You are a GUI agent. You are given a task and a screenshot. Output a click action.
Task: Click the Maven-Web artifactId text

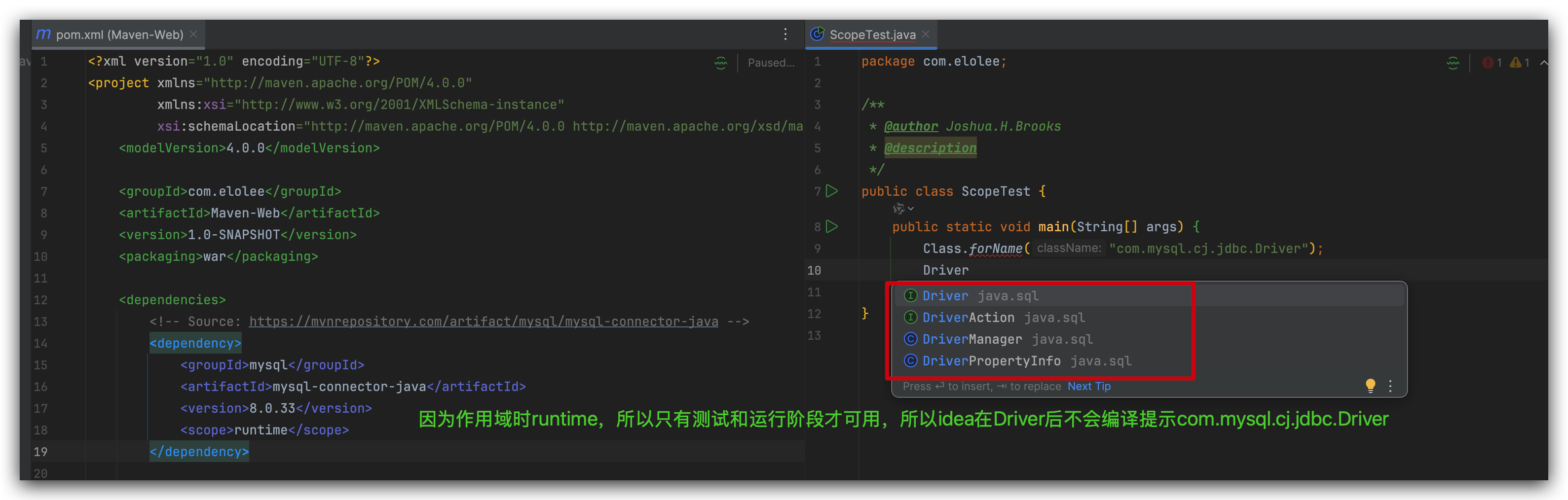[x=245, y=213]
